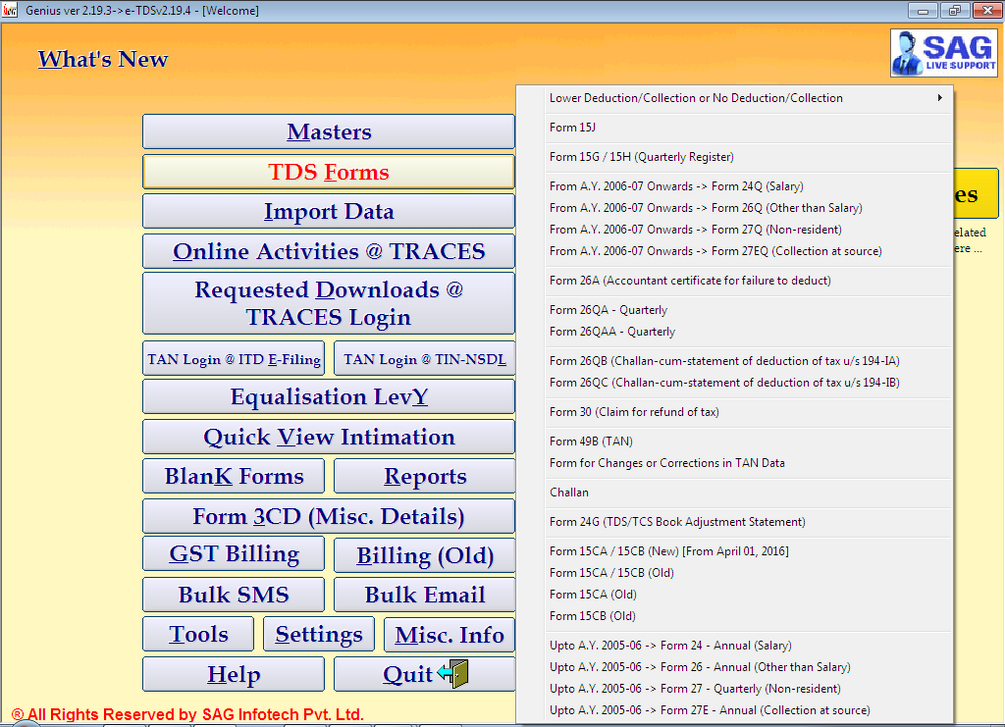Open the What's New link
The width and height of the screenshot is (1005, 727).
[x=103, y=59]
